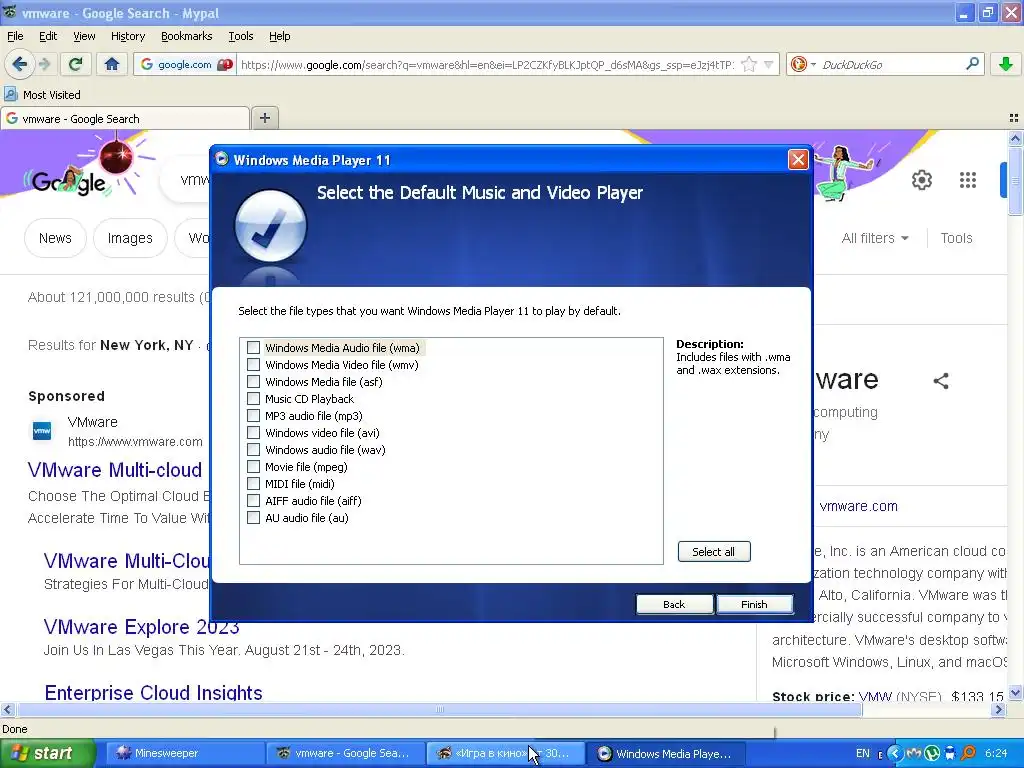Open the File menu
This screenshot has width=1024, height=768.
tap(15, 36)
